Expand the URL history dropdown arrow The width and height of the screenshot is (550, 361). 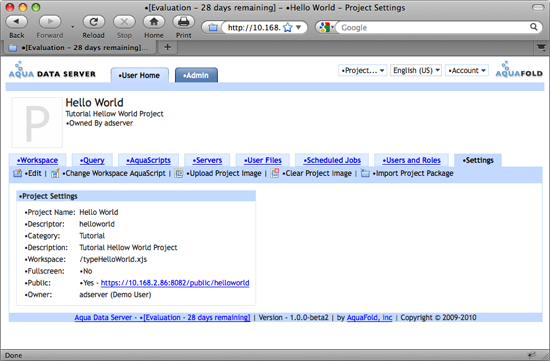pos(299,27)
